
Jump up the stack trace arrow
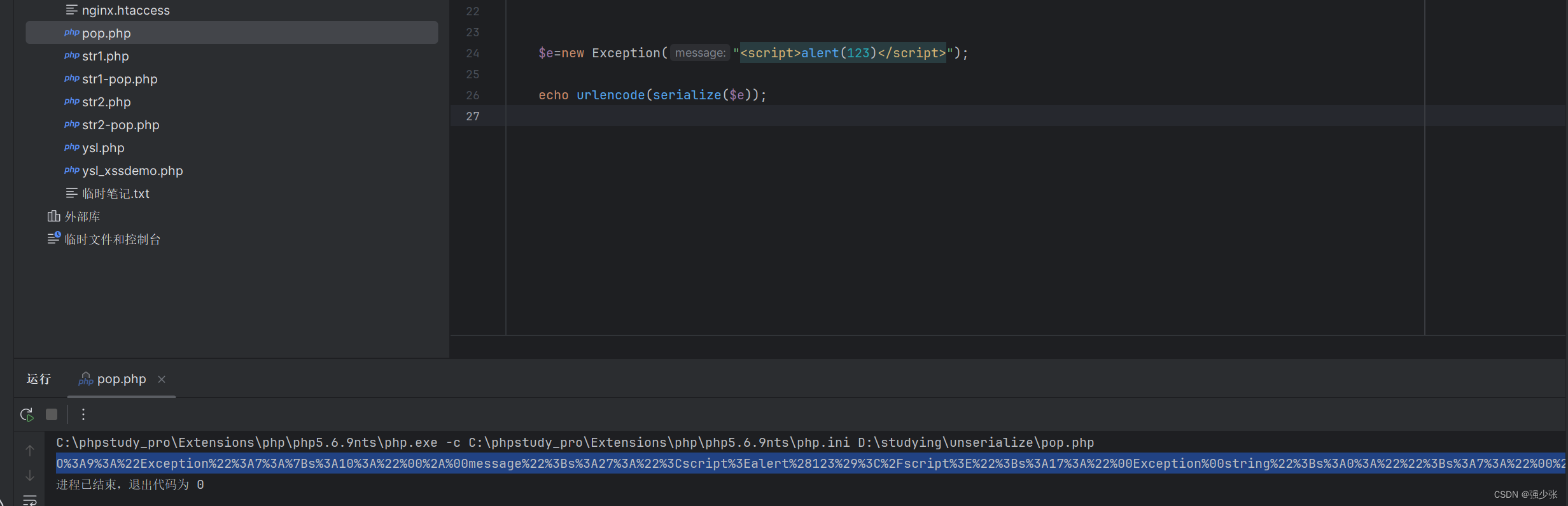click(x=30, y=451)
